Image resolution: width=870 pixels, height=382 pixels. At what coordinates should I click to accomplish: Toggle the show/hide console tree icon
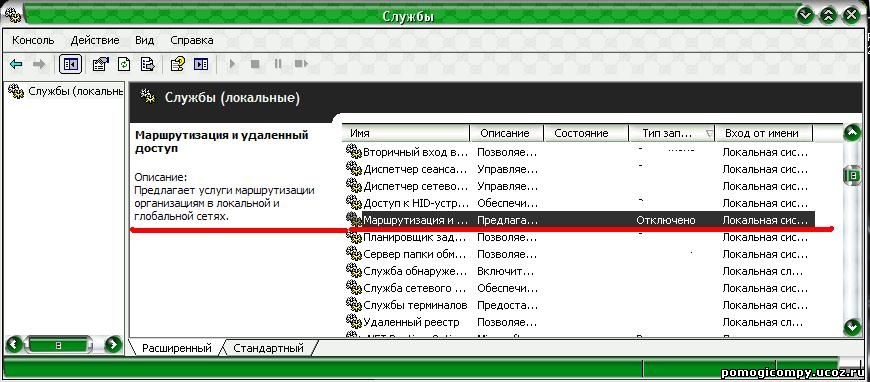70,64
